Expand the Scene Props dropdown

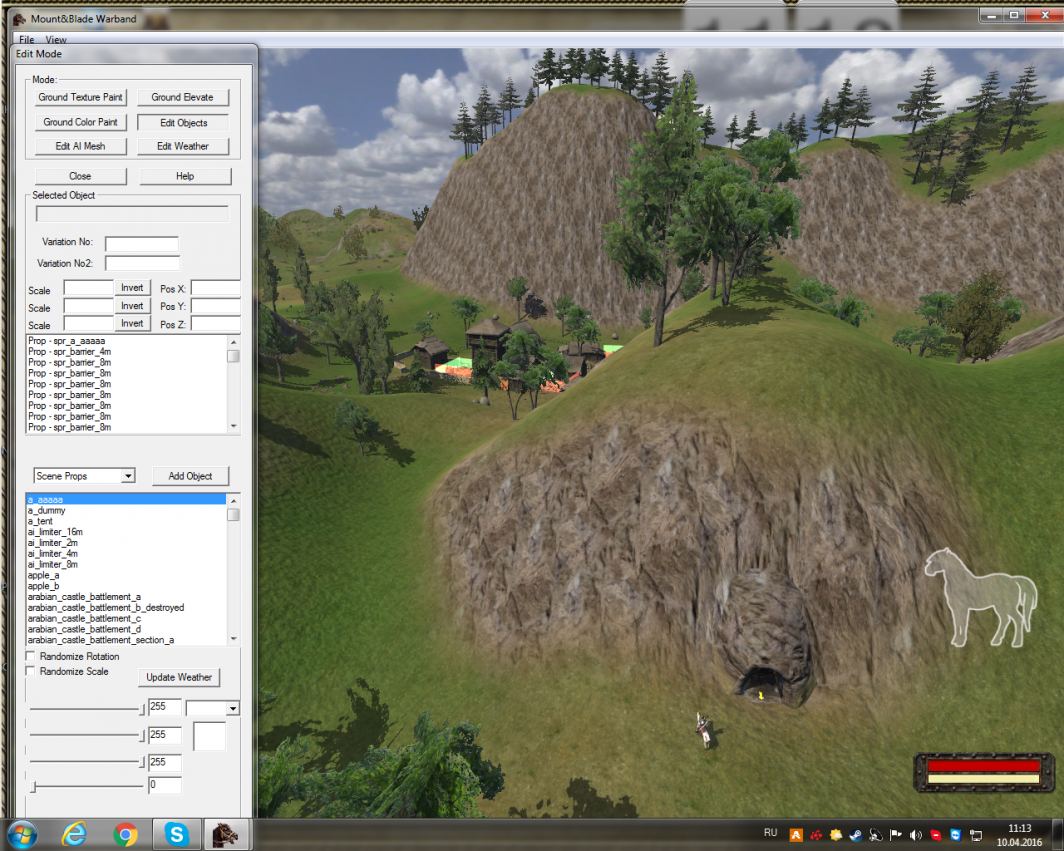coord(128,477)
